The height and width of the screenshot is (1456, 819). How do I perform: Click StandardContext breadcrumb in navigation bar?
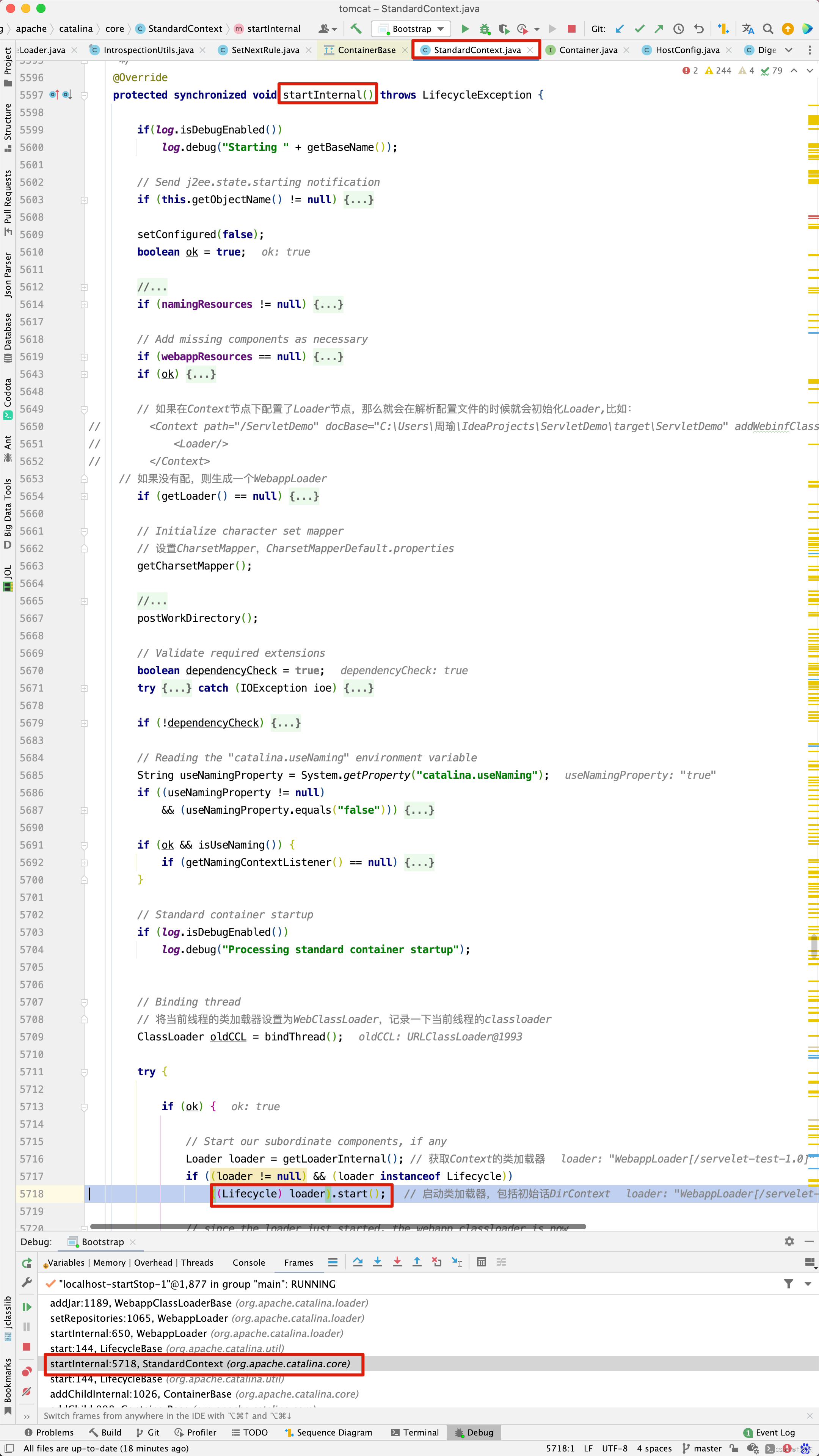coord(179,29)
